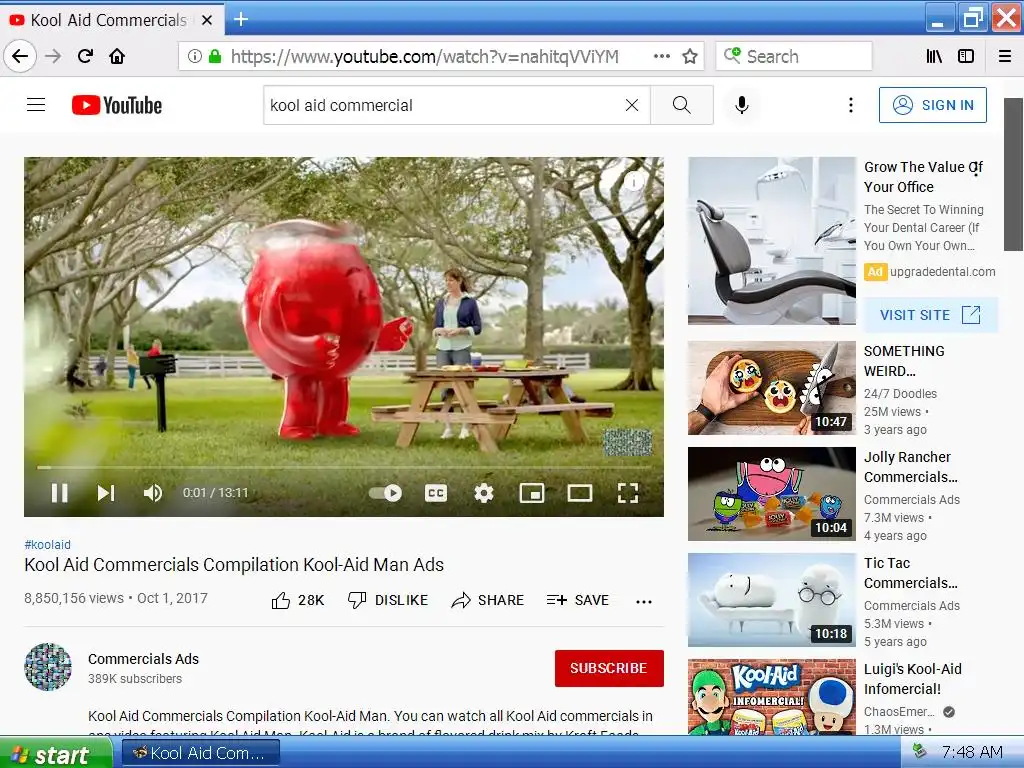The image size is (1024, 768).
Task: Click the VISIT SITE ad button
Action: coord(931,315)
